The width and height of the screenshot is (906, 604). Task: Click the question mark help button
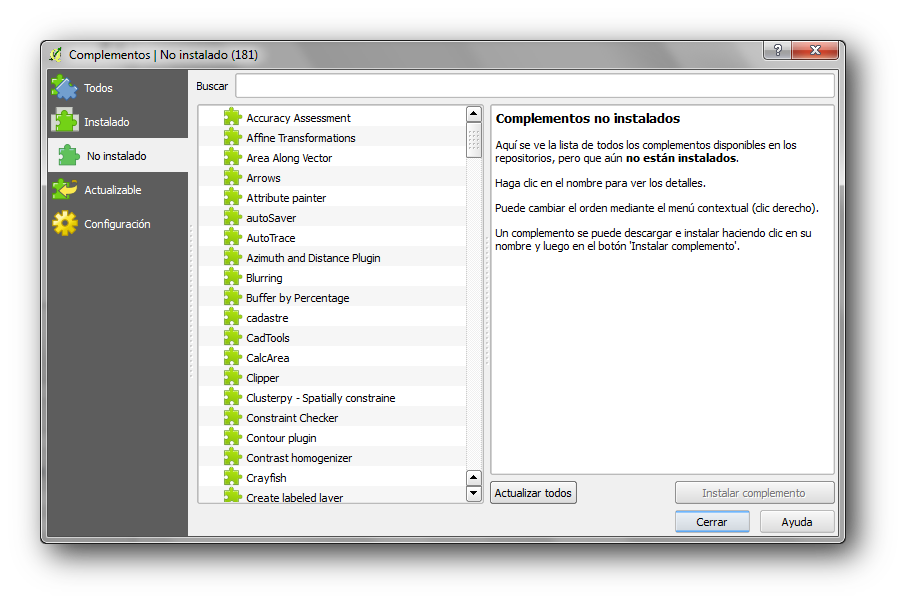coord(778,50)
